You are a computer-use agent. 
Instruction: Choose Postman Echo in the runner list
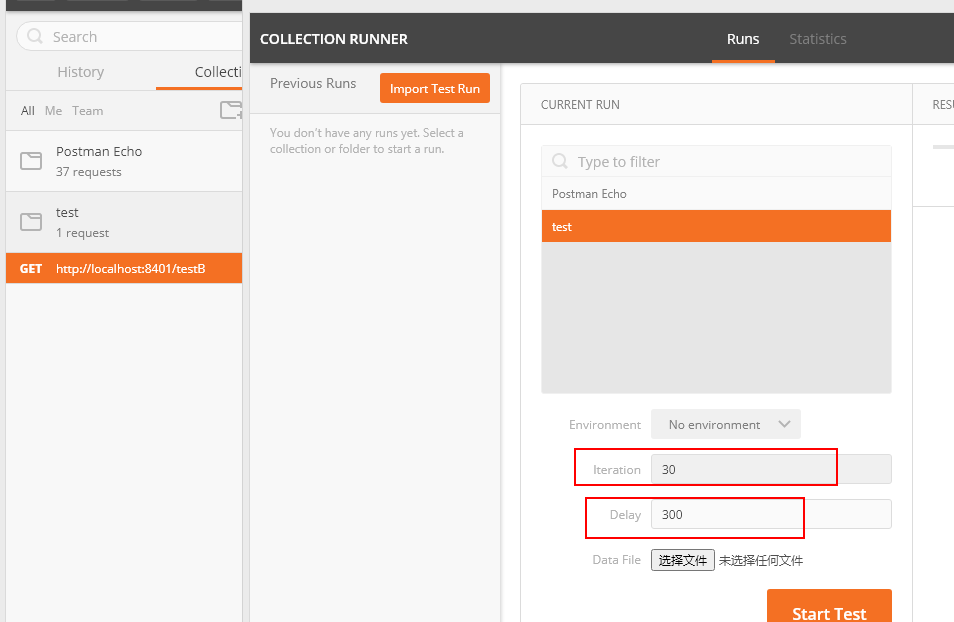(x=716, y=194)
